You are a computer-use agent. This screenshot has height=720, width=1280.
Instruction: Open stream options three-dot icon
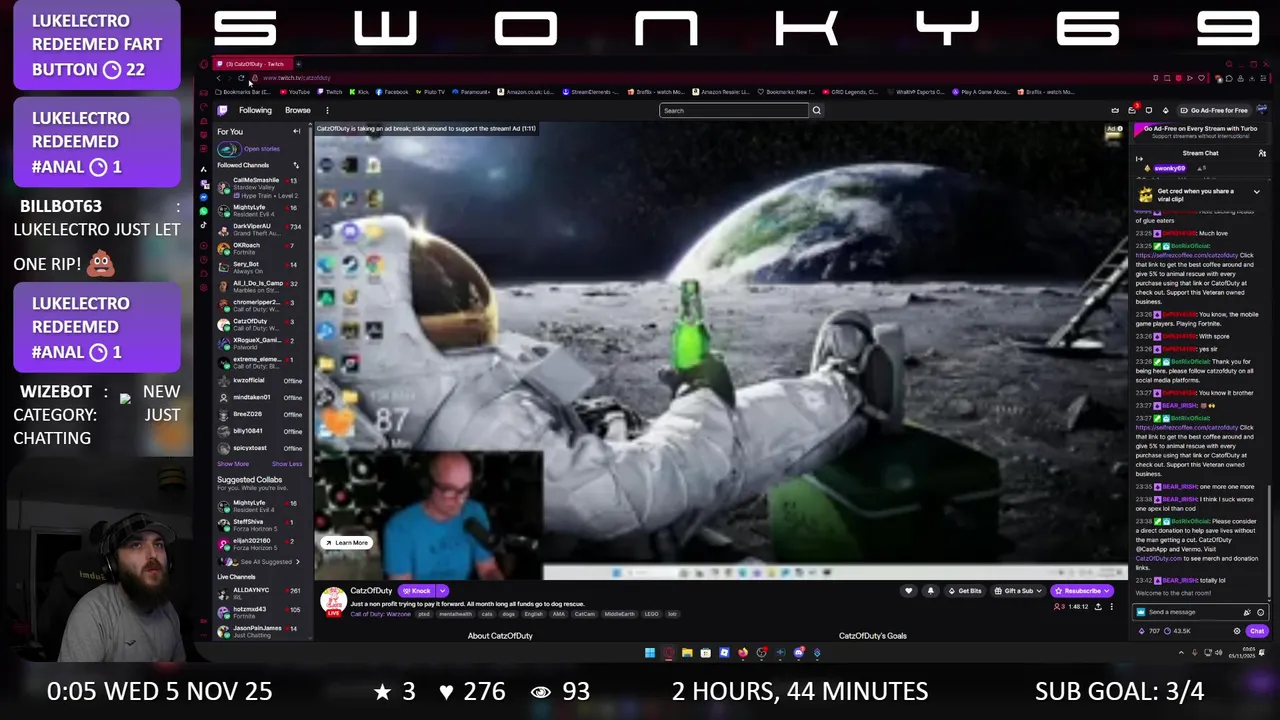1111,607
